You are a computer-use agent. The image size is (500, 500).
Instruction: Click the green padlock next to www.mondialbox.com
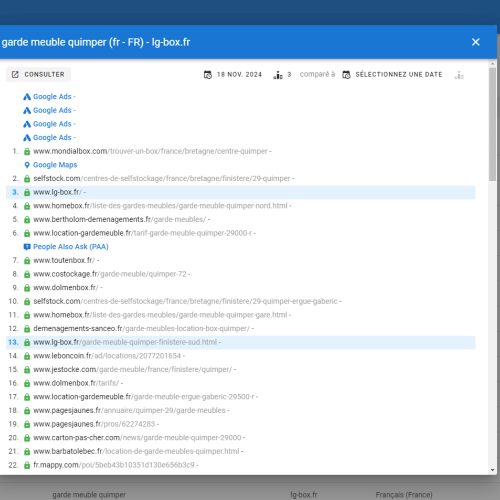point(27,152)
